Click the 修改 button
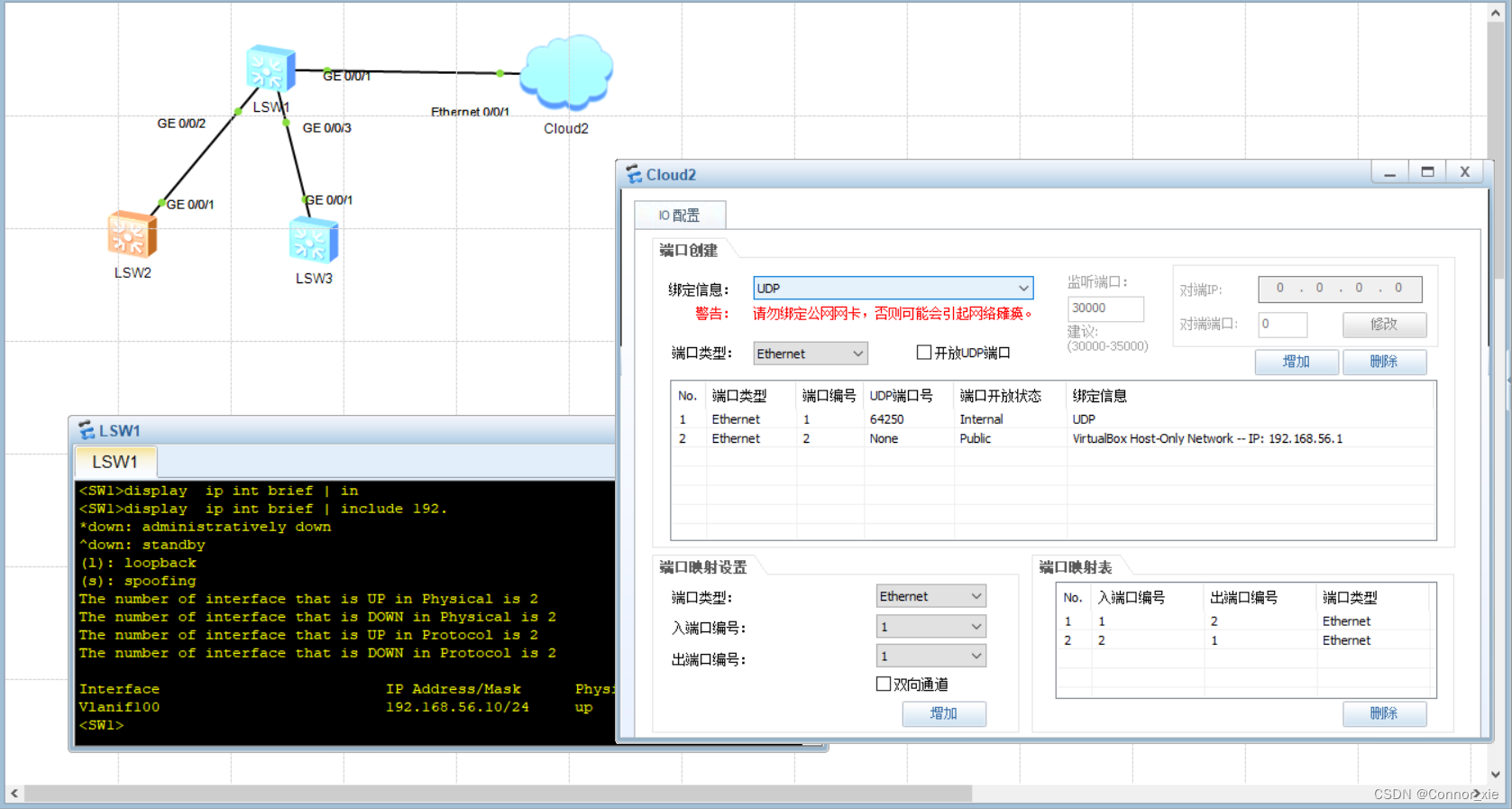The height and width of the screenshot is (809, 1512). coord(1384,324)
